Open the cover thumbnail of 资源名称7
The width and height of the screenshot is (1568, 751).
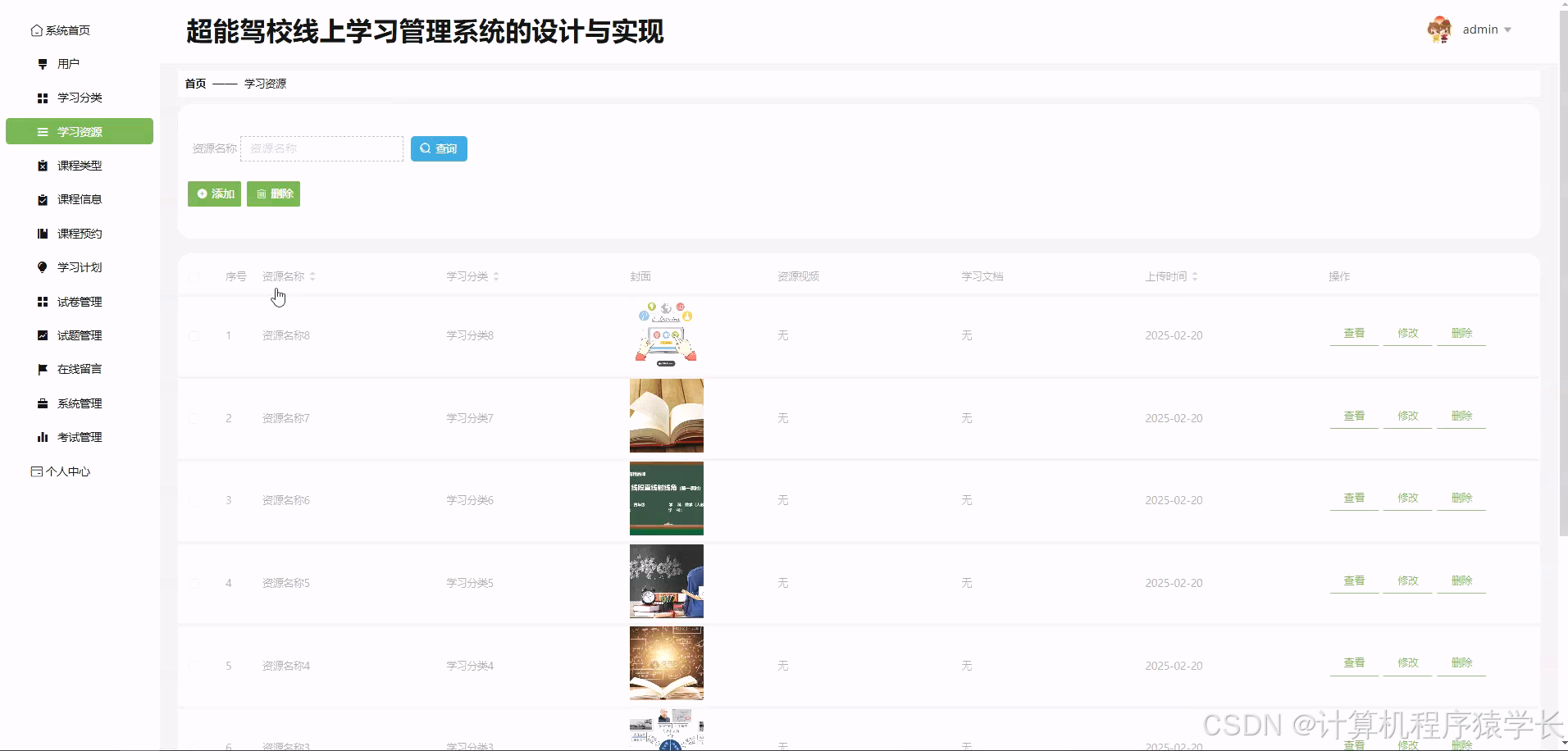click(x=667, y=416)
